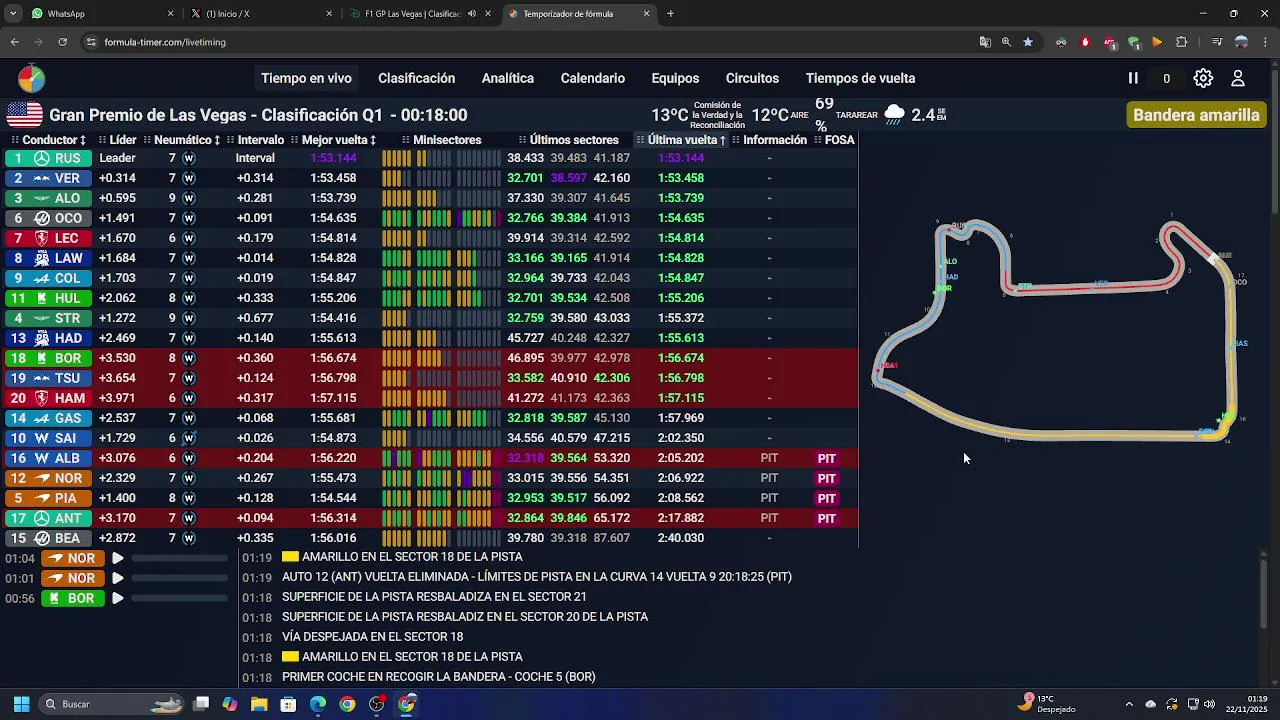Select the VER driver badge
The image size is (1280, 720).
48,178
